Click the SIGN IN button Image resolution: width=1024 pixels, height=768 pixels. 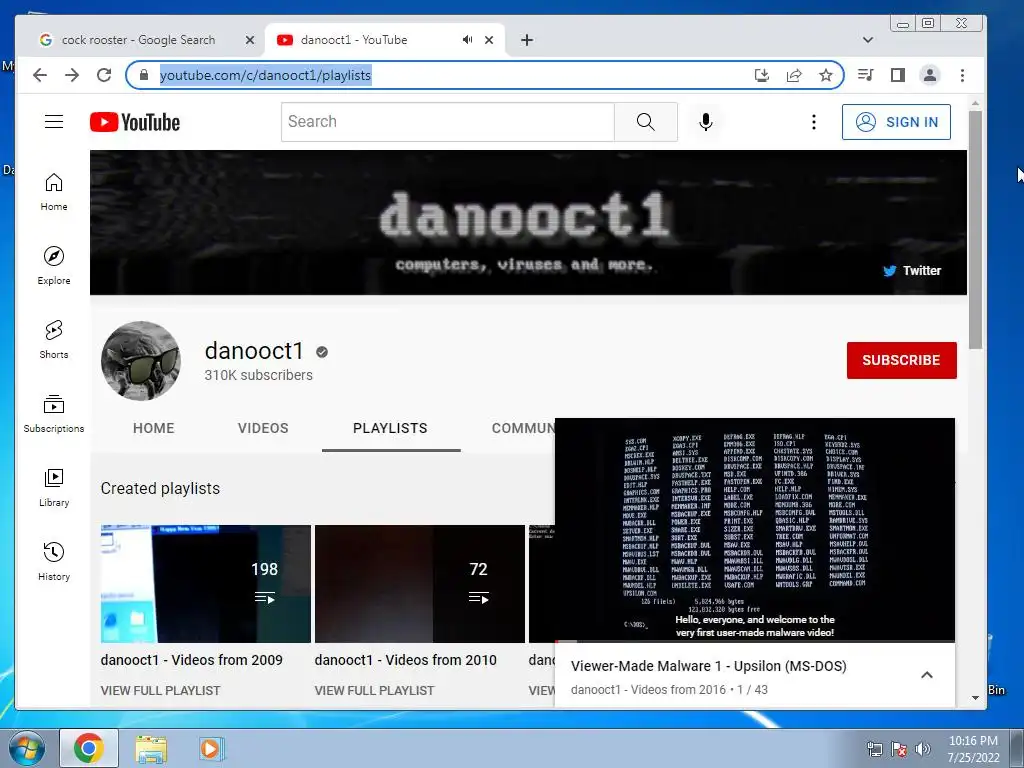click(896, 122)
